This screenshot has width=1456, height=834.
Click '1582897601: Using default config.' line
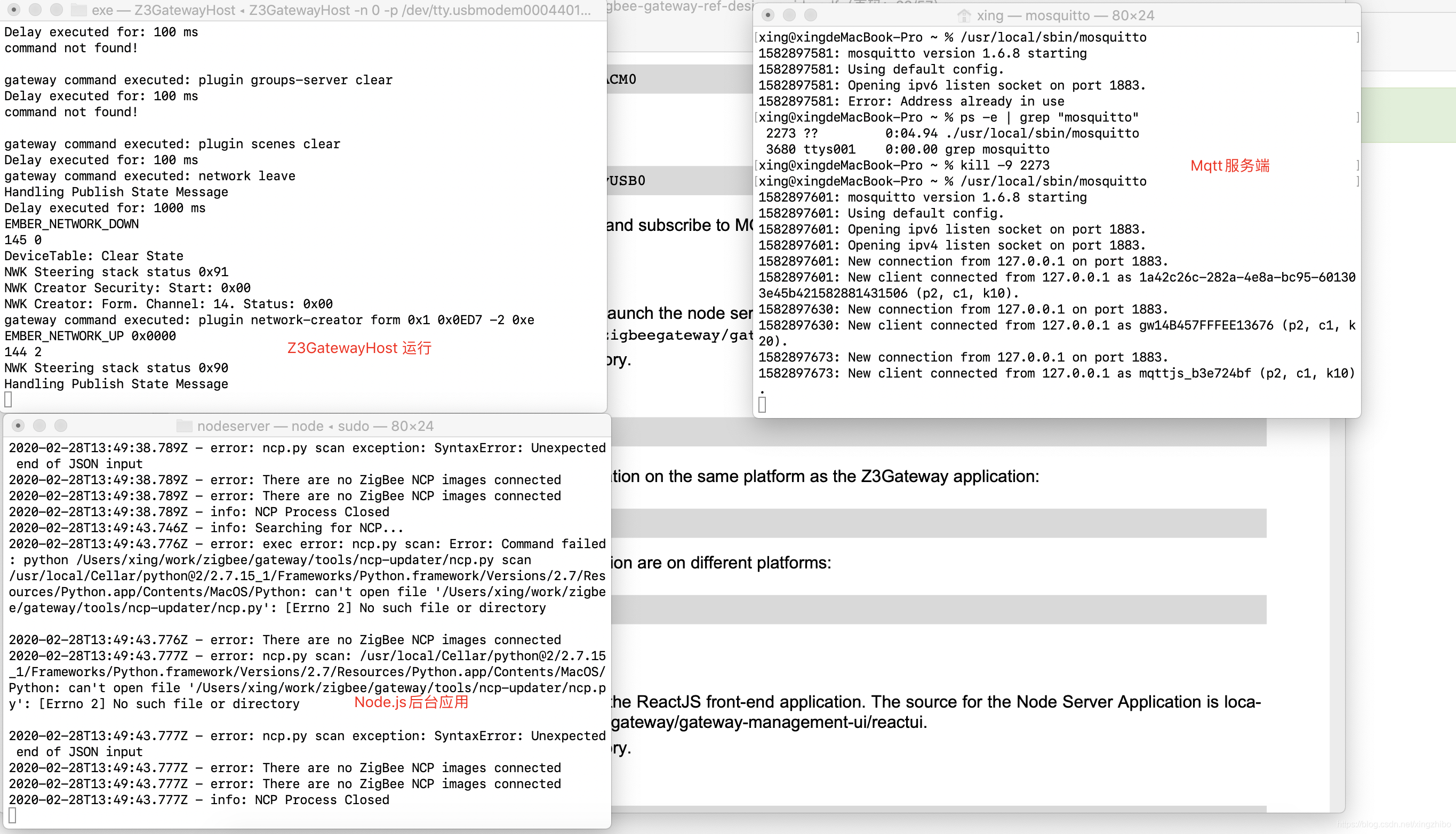(x=881, y=214)
